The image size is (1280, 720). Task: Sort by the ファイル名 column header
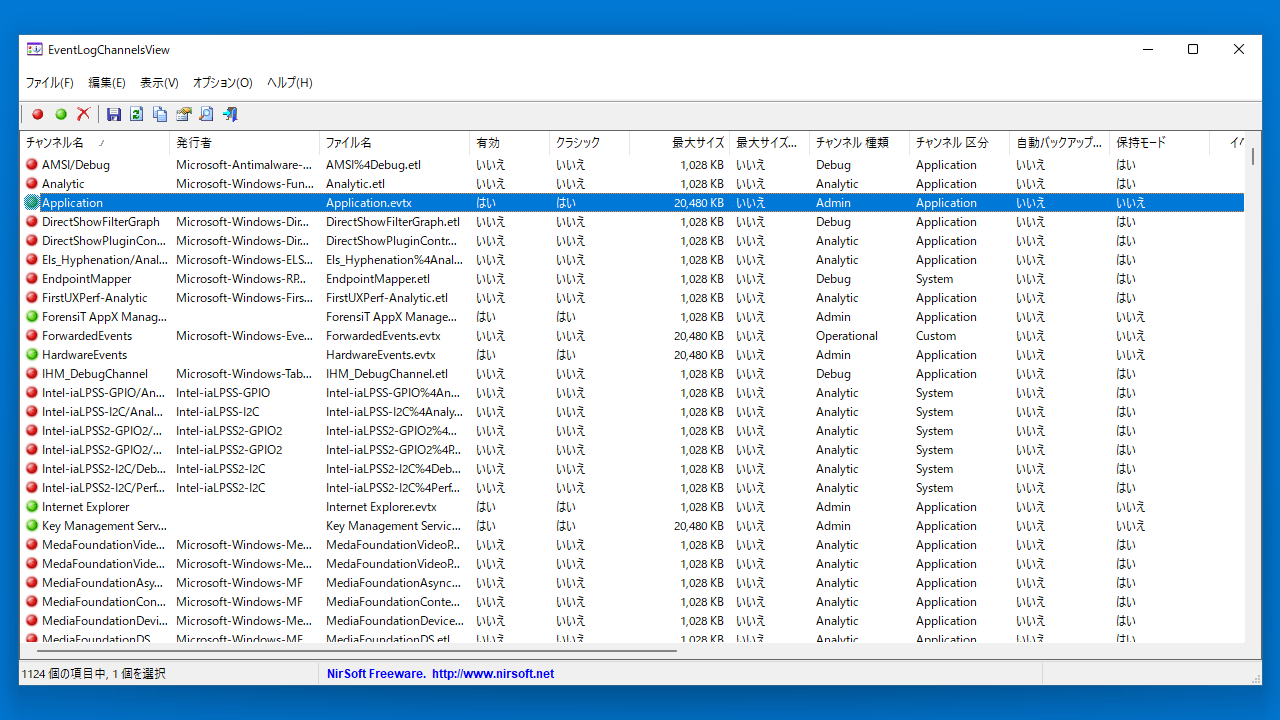click(x=394, y=143)
